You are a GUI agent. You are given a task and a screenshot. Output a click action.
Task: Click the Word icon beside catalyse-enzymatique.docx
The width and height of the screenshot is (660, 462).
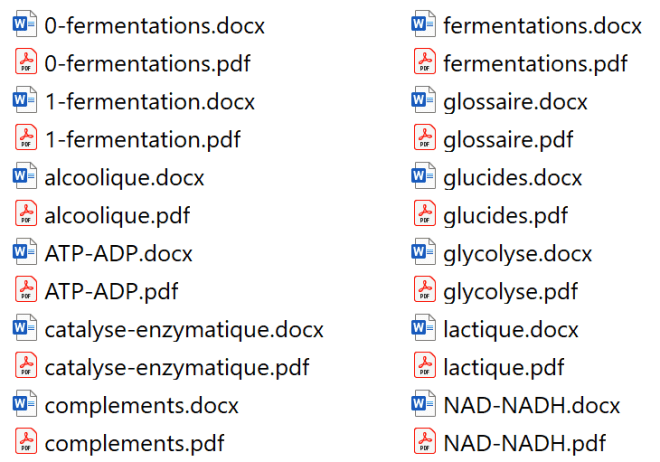(x=25, y=329)
